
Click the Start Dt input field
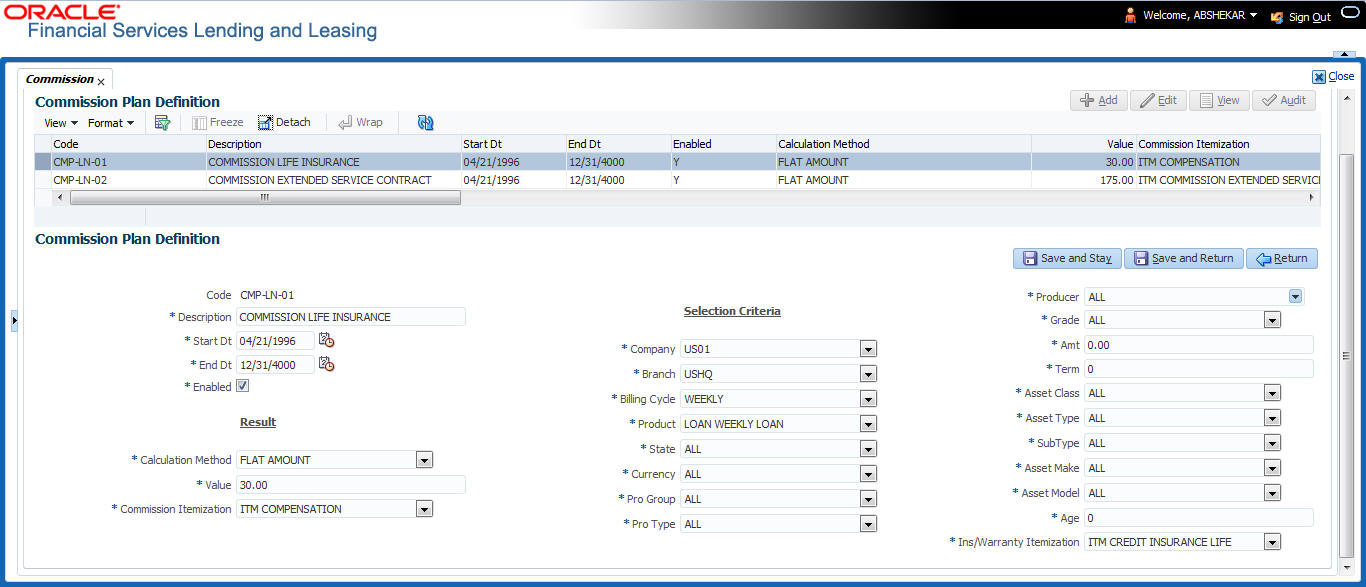click(275, 341)
